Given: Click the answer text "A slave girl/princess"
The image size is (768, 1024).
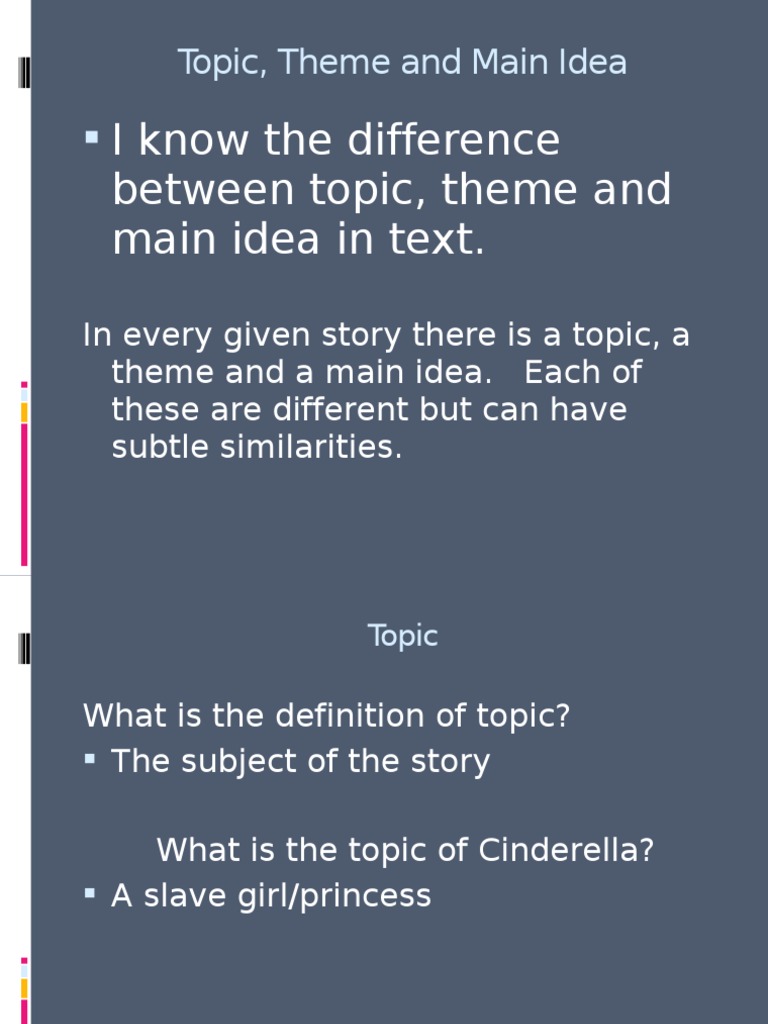Looking at the screenshot, I should (271, 895).
